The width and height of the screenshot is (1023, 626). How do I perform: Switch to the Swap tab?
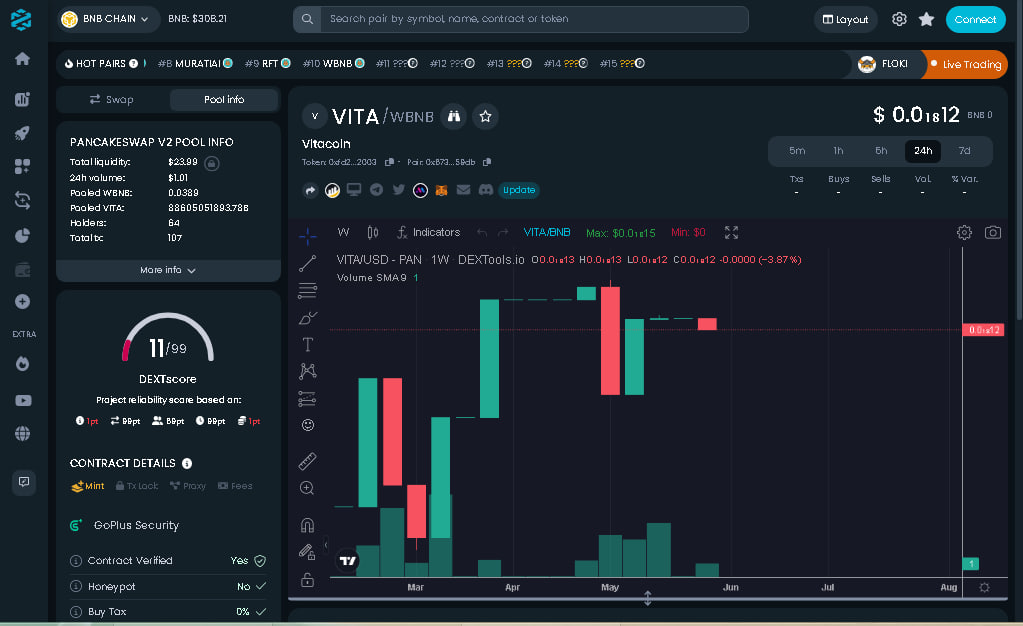click(112, 99)
